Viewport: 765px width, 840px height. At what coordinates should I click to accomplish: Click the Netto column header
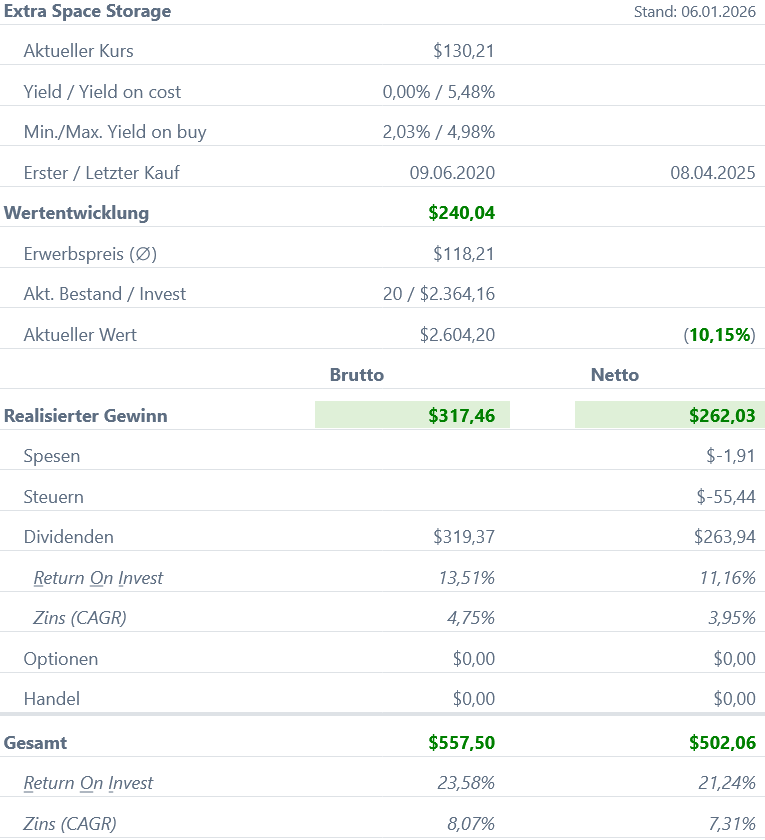tap(614, 375)
